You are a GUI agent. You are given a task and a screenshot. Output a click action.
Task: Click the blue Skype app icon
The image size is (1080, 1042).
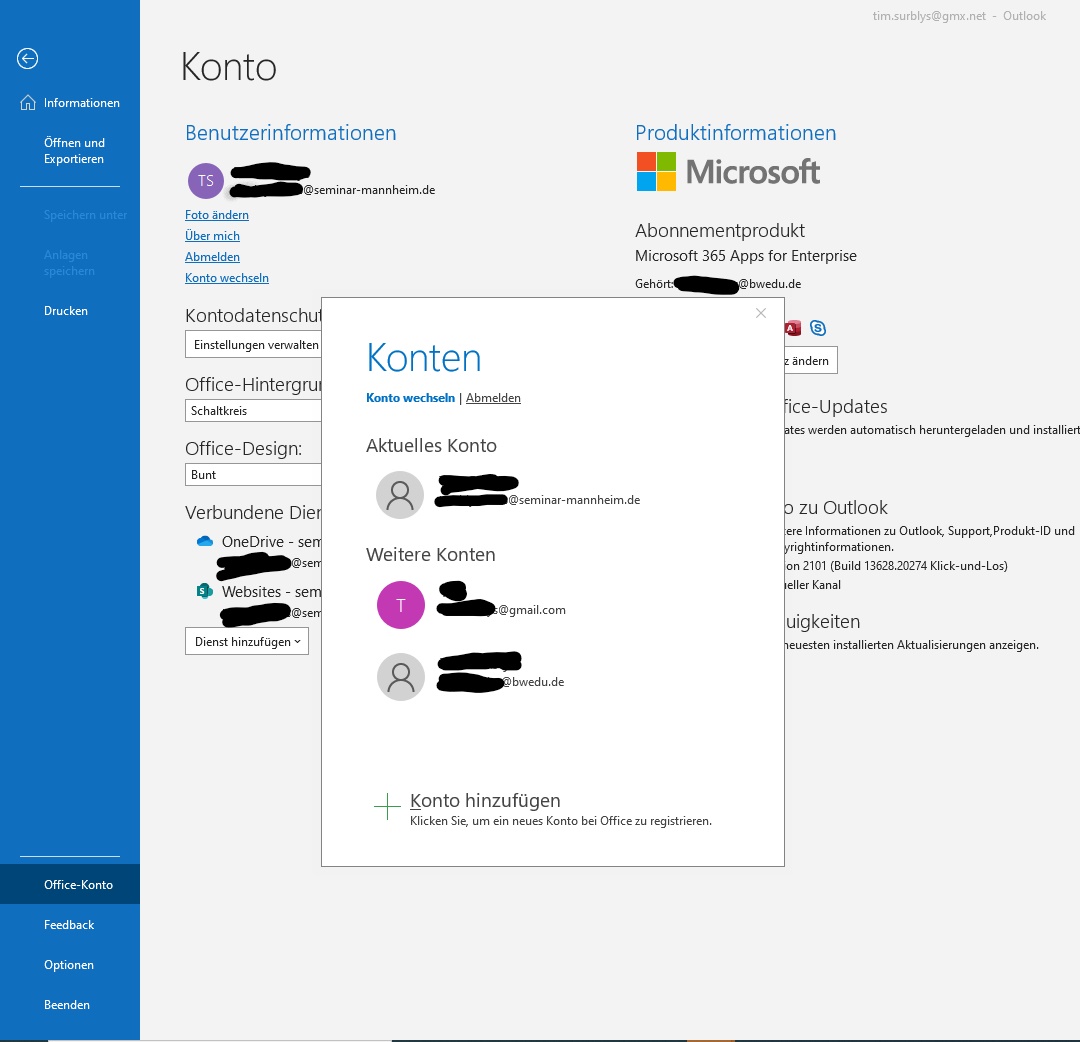818,328
